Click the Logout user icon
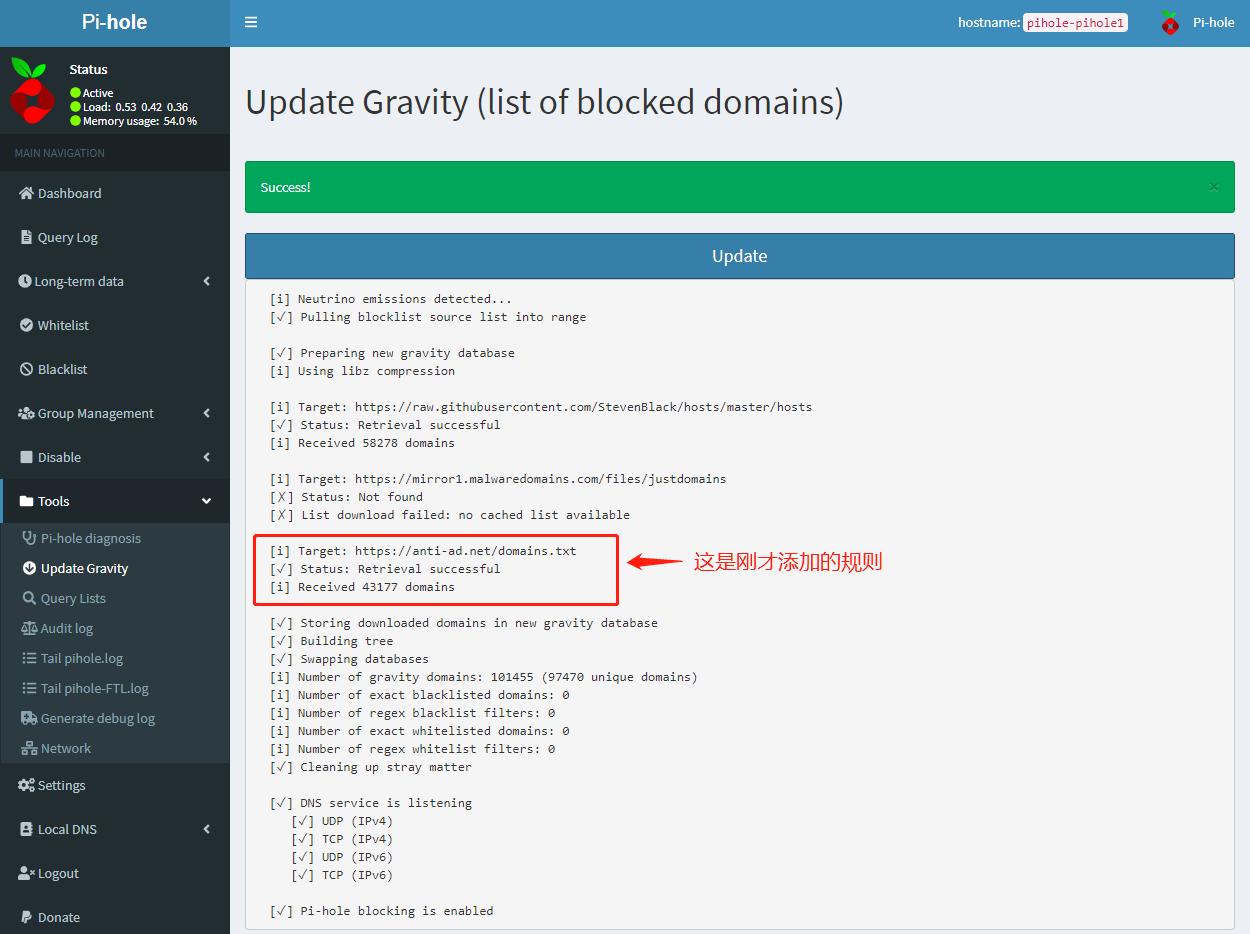This screenshot has width=1250, height=934. point(26,873)
